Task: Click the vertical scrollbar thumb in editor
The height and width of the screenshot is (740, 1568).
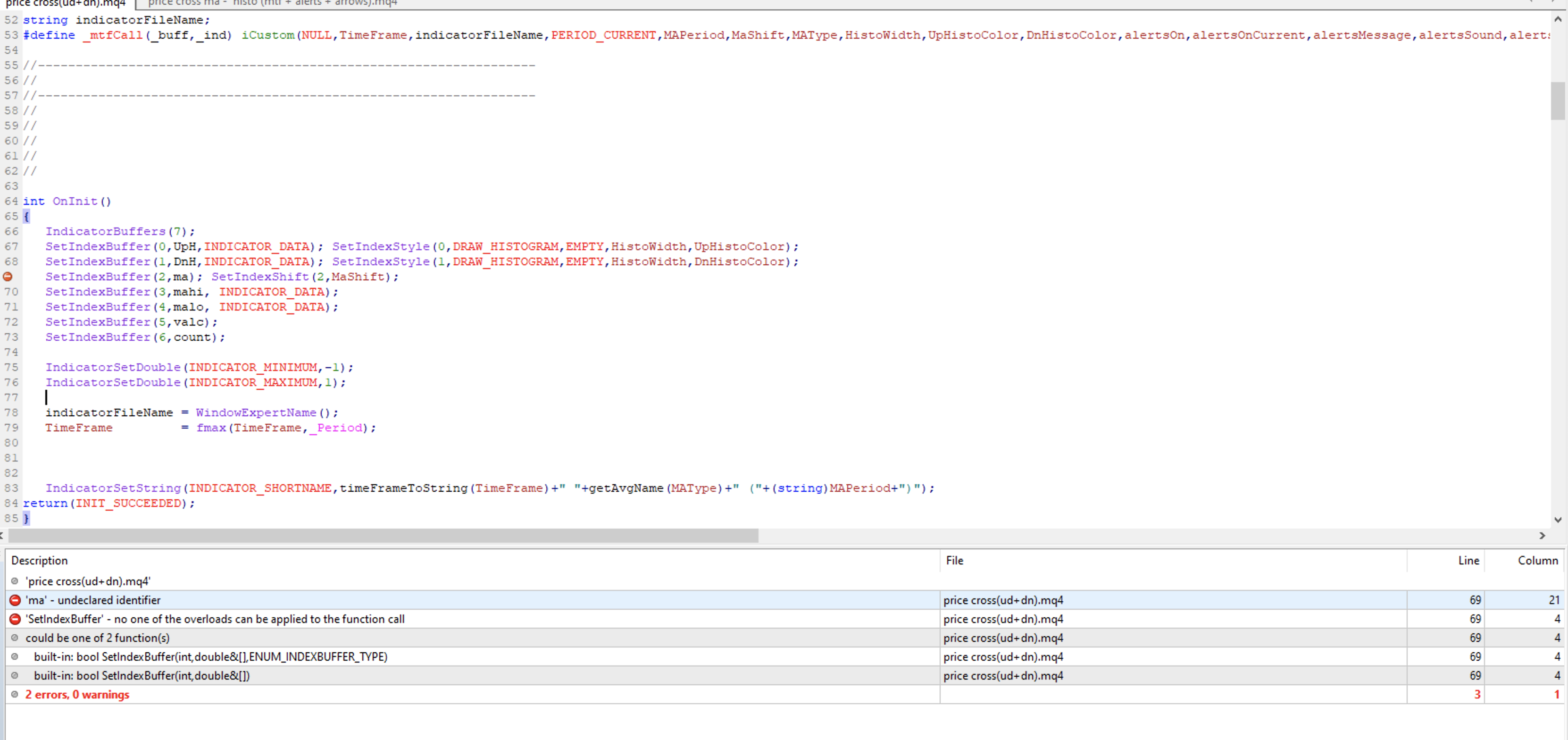Action: click(1558, 101)
